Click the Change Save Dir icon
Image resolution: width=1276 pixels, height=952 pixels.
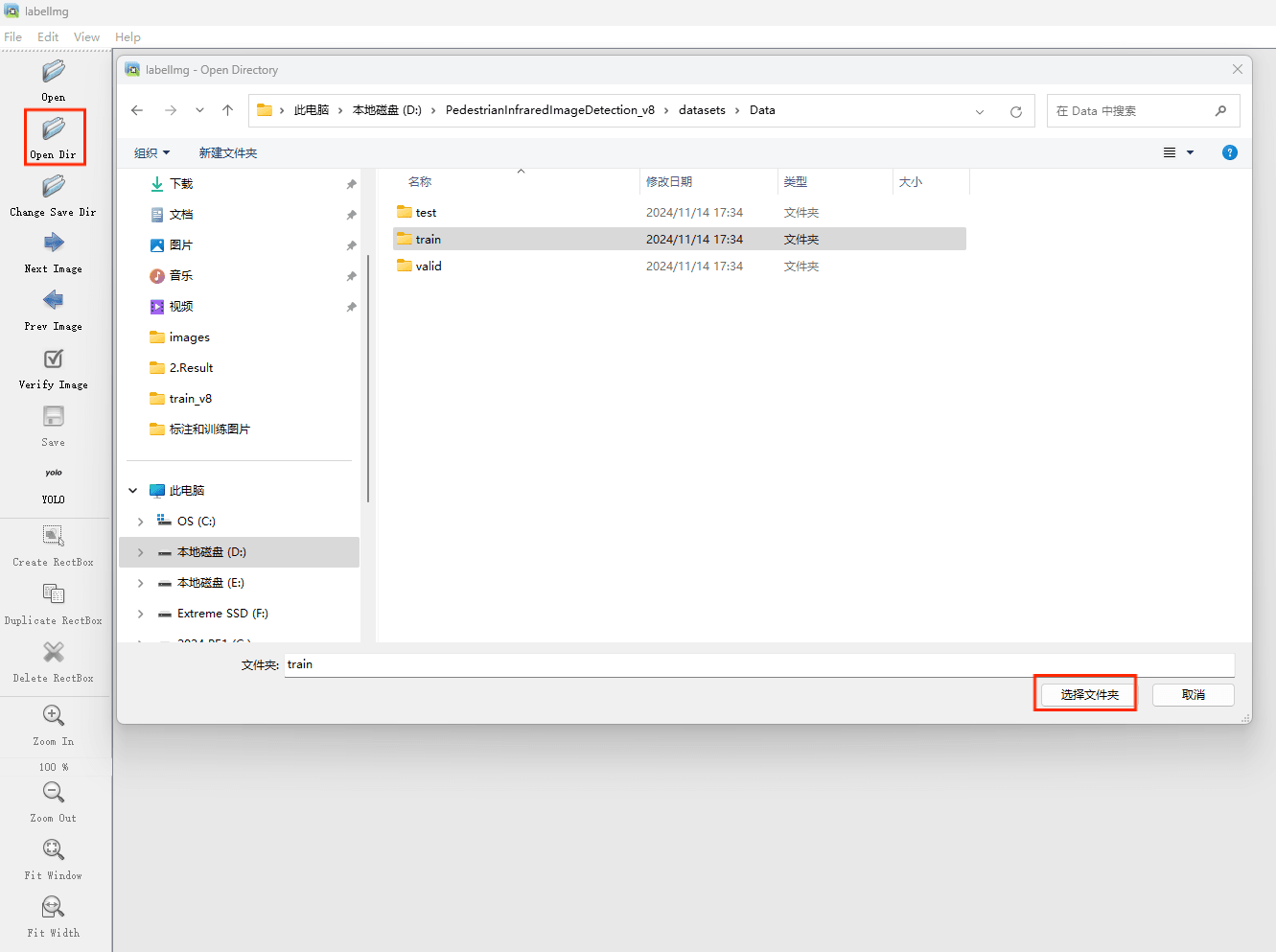tap(54, 186)
